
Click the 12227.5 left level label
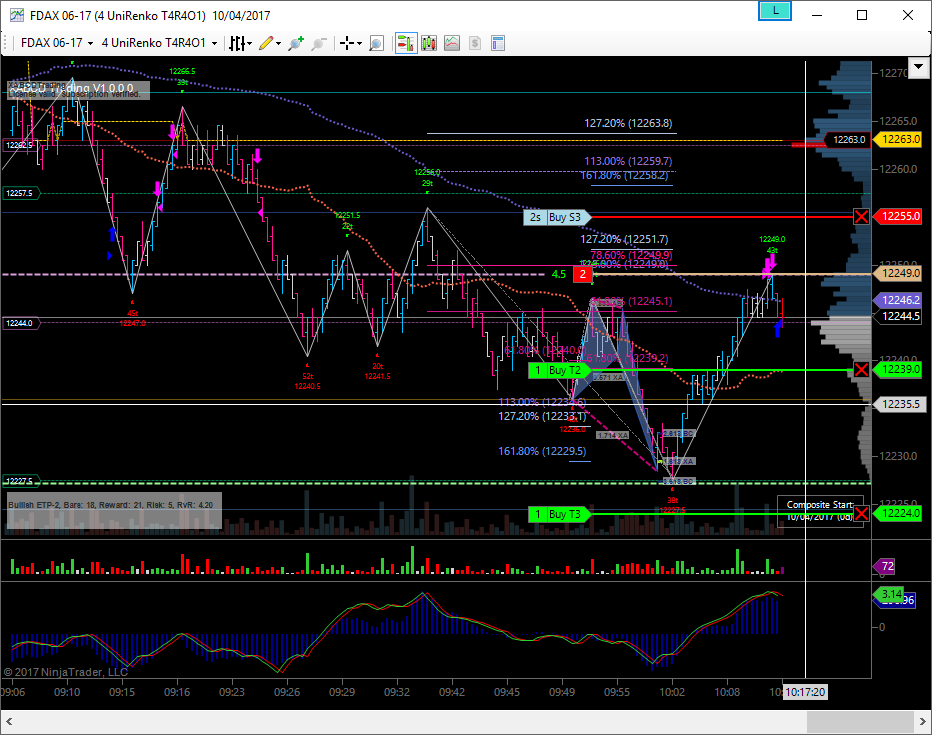[x=21, y=481]
